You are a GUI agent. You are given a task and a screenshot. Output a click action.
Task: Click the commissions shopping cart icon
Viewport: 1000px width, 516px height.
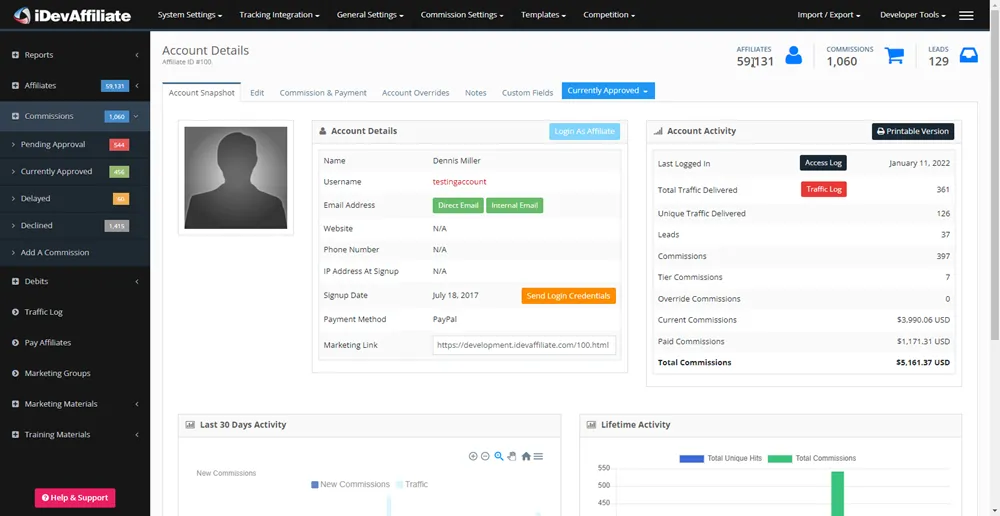(x=894, y=56)
